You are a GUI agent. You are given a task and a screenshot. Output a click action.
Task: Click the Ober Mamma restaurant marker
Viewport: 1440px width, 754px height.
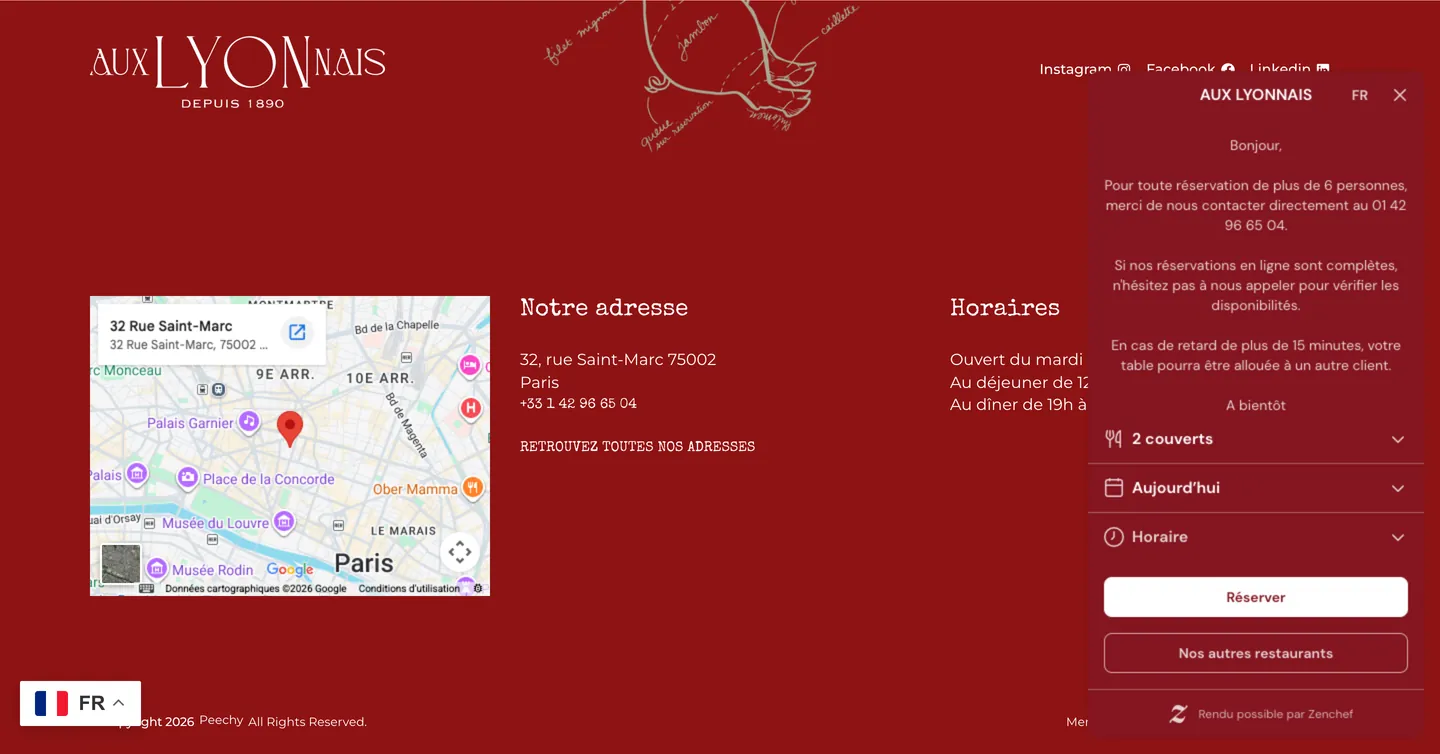(472, 488)
